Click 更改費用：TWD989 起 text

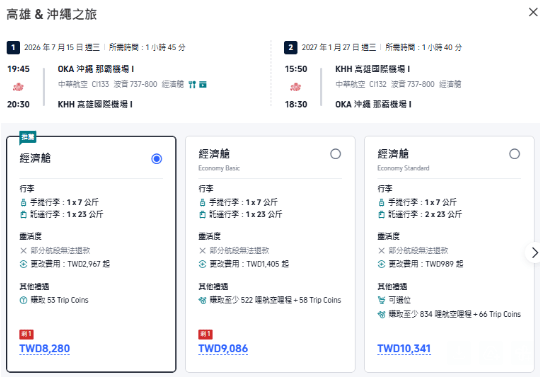[426, 264]
